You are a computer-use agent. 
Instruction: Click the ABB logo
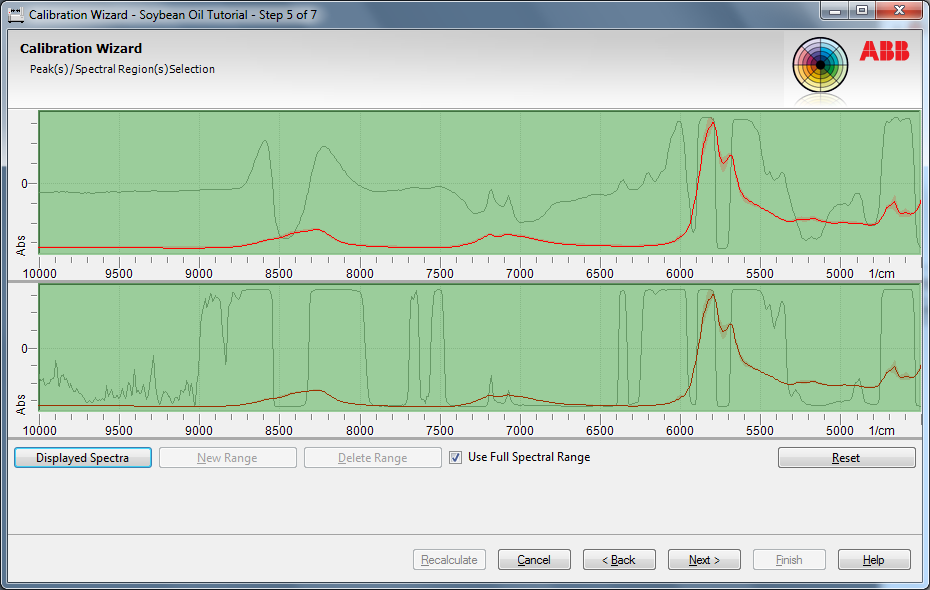click(884, 53)
